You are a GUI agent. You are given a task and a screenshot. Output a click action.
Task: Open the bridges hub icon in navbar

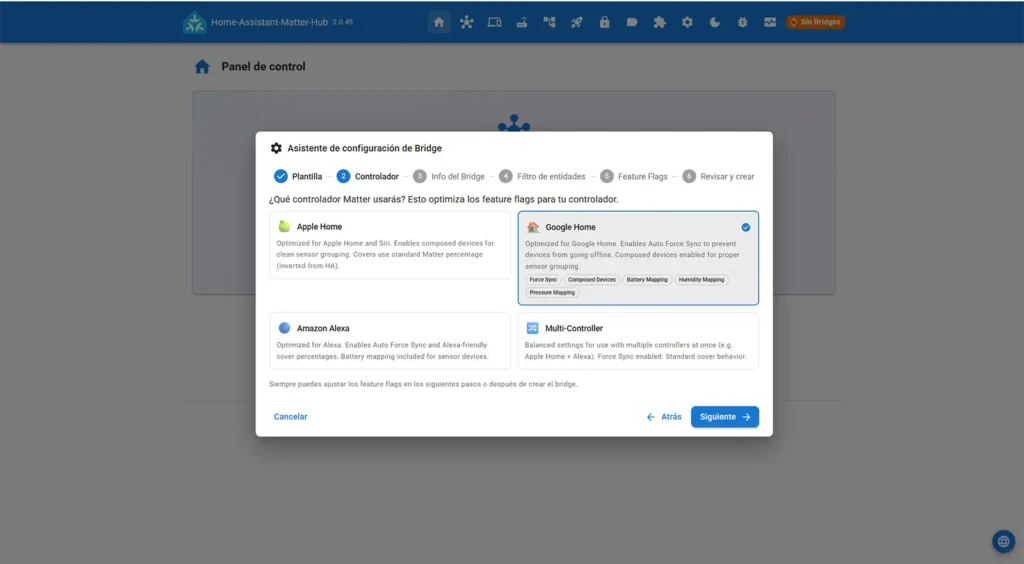pos(466,22)
